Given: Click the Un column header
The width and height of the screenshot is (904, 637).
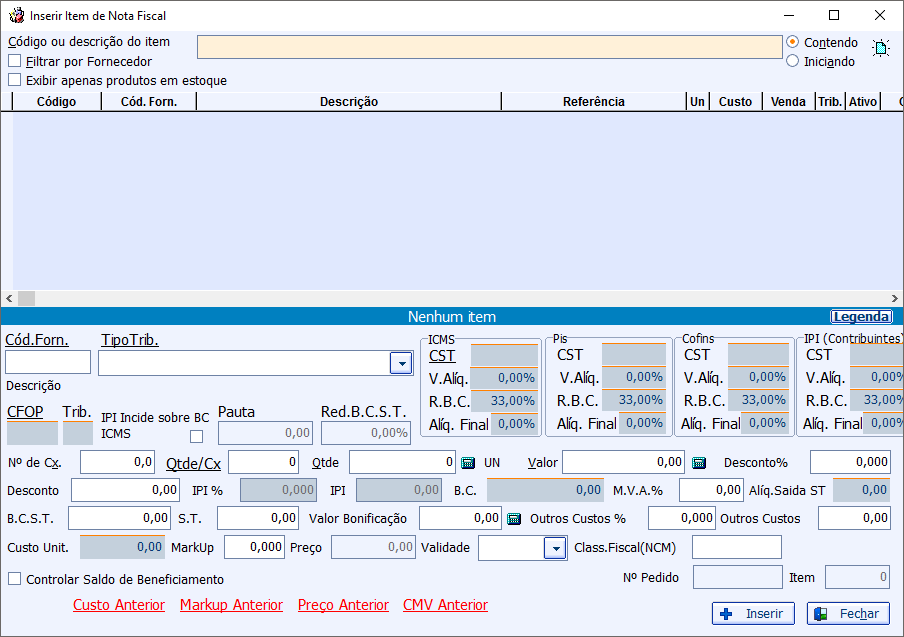Looking at the screenshot, I should coord(698,101).
